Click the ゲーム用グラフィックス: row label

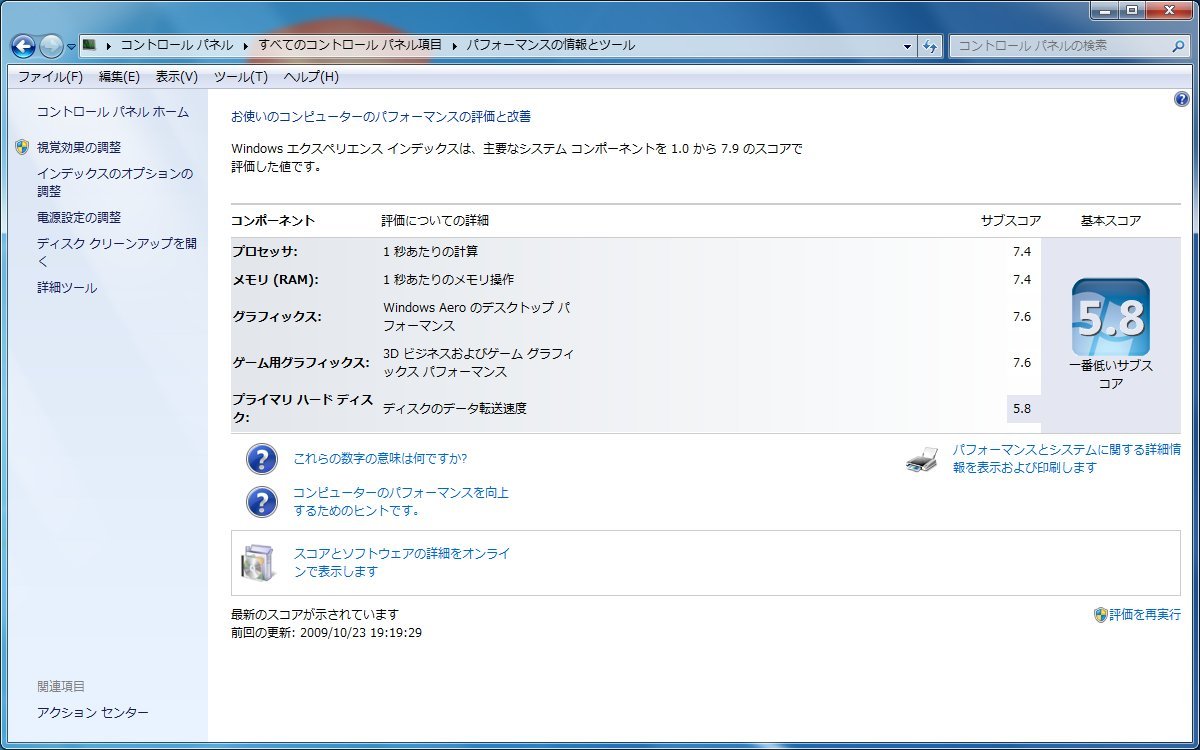[301, 362]
